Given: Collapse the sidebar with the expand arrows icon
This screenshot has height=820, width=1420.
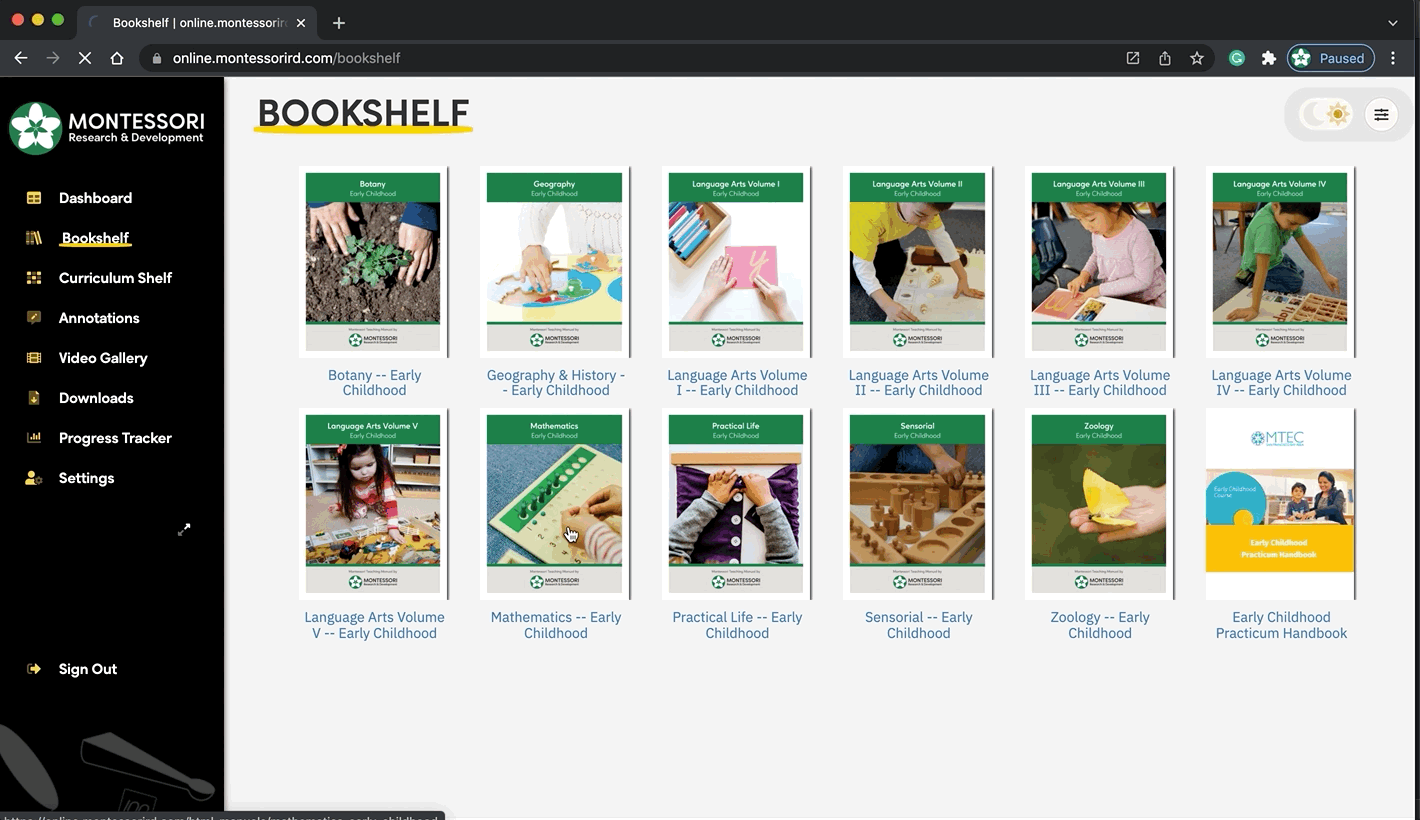Looking at the screenshot, I should click(184, 529).
